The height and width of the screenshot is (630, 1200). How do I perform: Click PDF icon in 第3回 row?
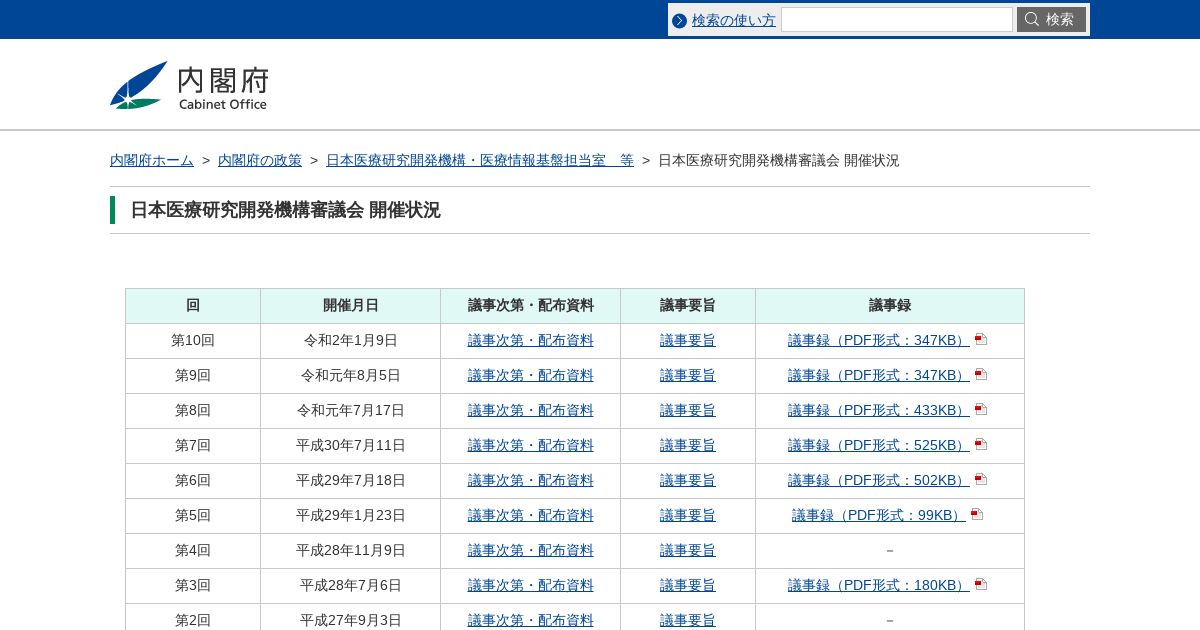981,585
